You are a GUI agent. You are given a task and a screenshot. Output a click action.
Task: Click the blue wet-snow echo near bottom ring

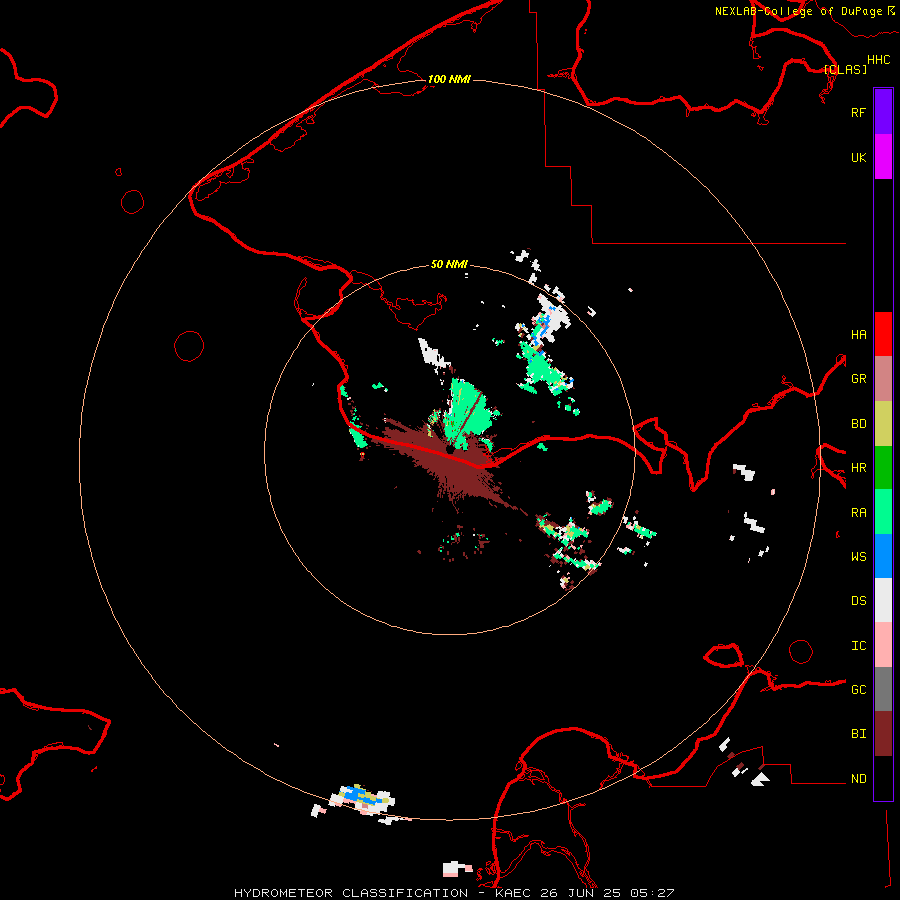[360, 794]
